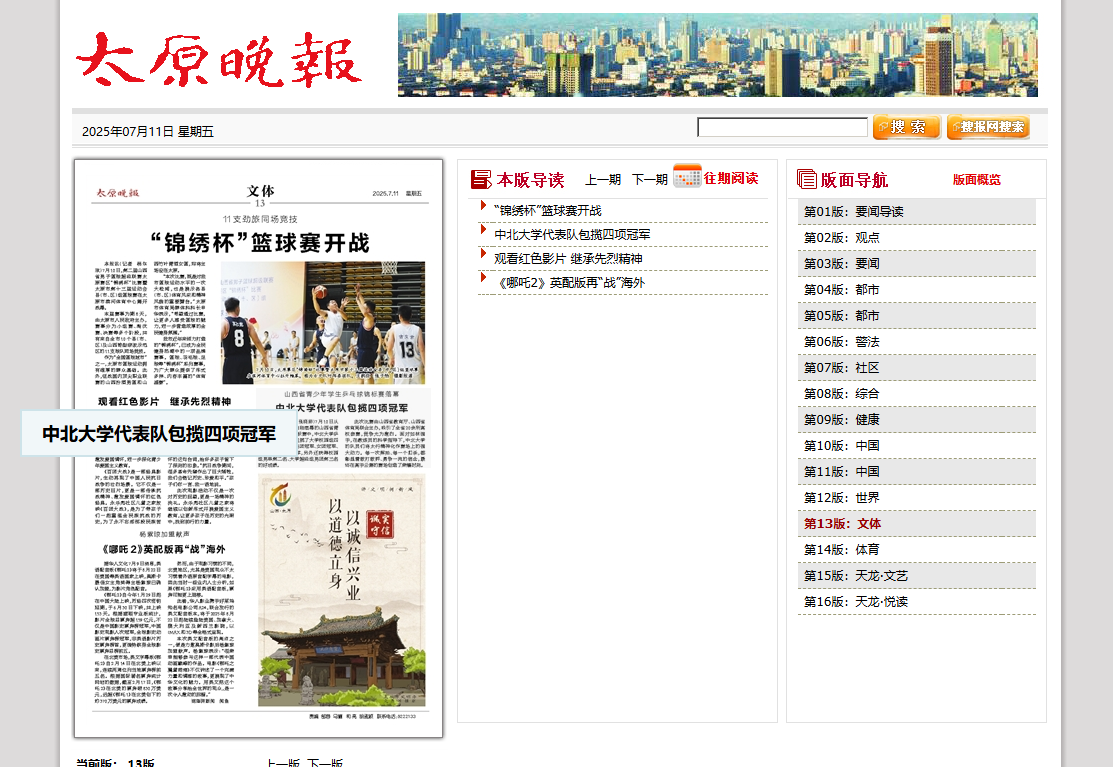Click the 版面导航 page list icon
1113x767 pixels.
point(806,179)
